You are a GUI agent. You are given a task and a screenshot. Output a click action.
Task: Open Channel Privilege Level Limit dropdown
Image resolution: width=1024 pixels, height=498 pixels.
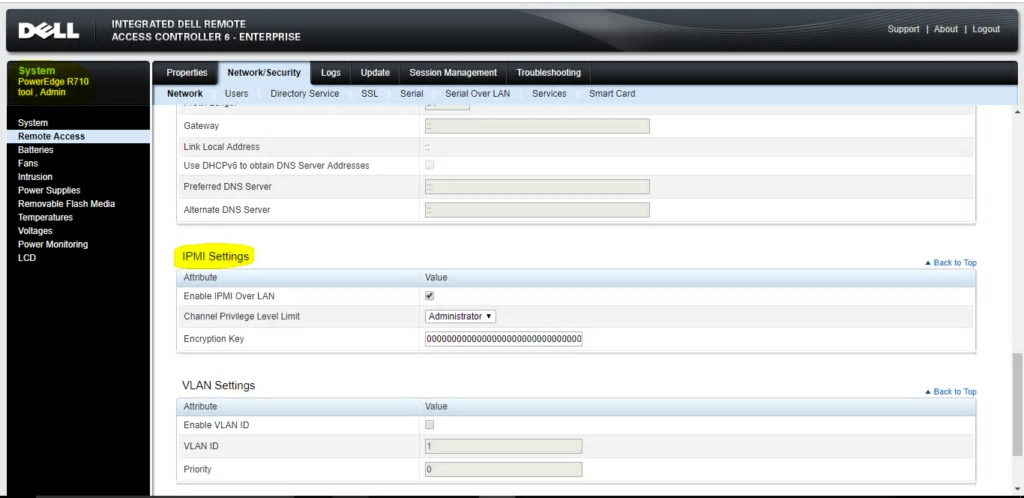(x=460, y=317)
